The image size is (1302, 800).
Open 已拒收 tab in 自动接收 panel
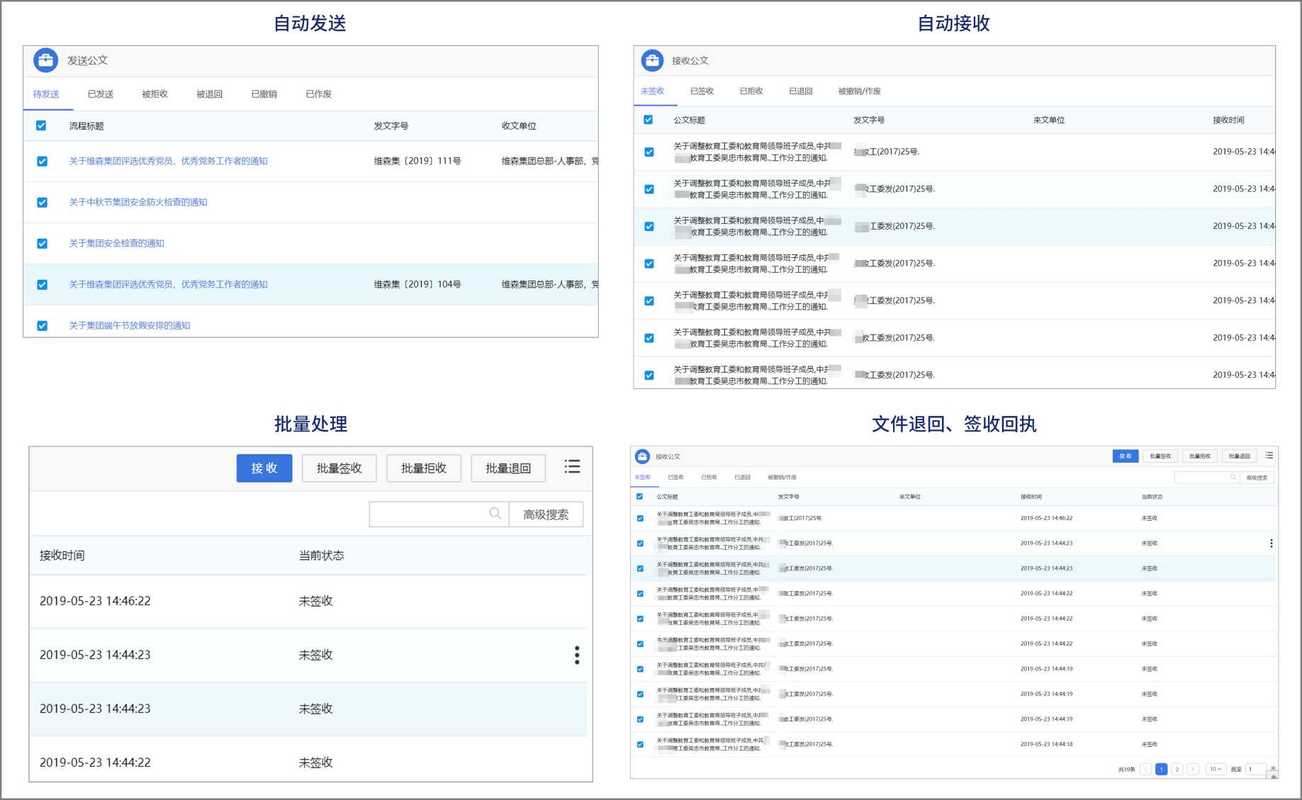point(751,91)
